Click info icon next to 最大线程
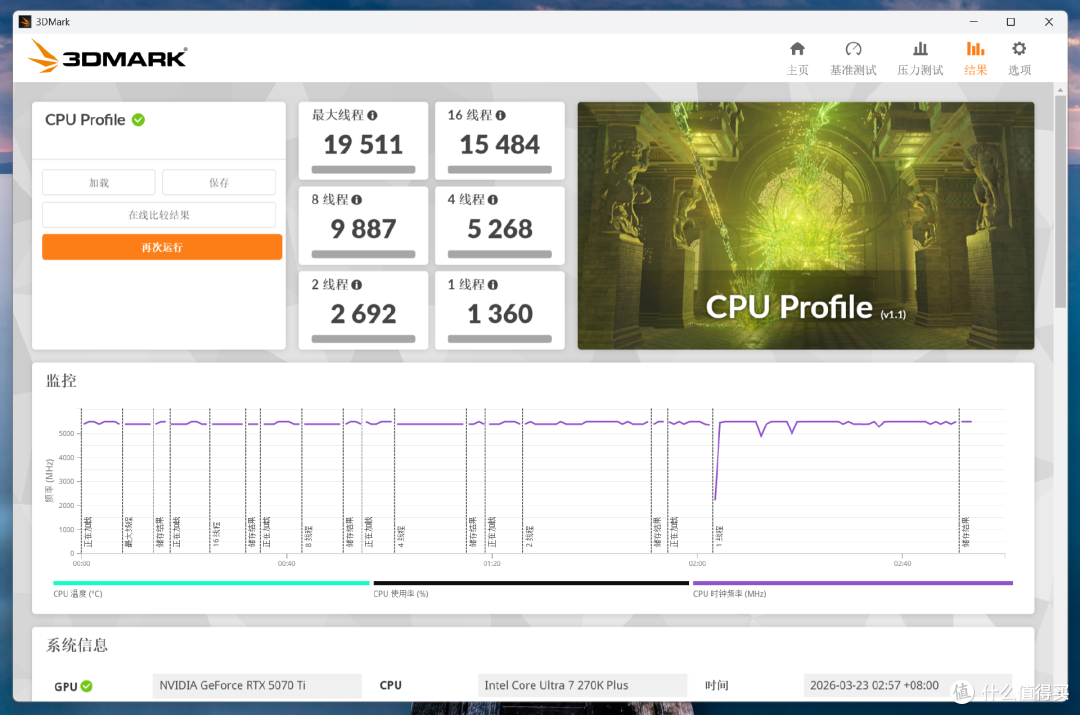Image resolution: width=1080 pixels, height=715 pixels. (x=372, y=115)
